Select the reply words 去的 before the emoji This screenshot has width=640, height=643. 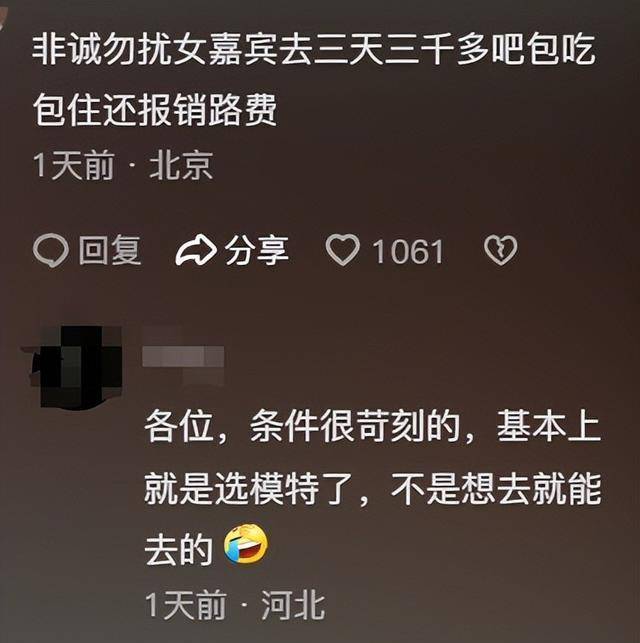pos(179,550)
